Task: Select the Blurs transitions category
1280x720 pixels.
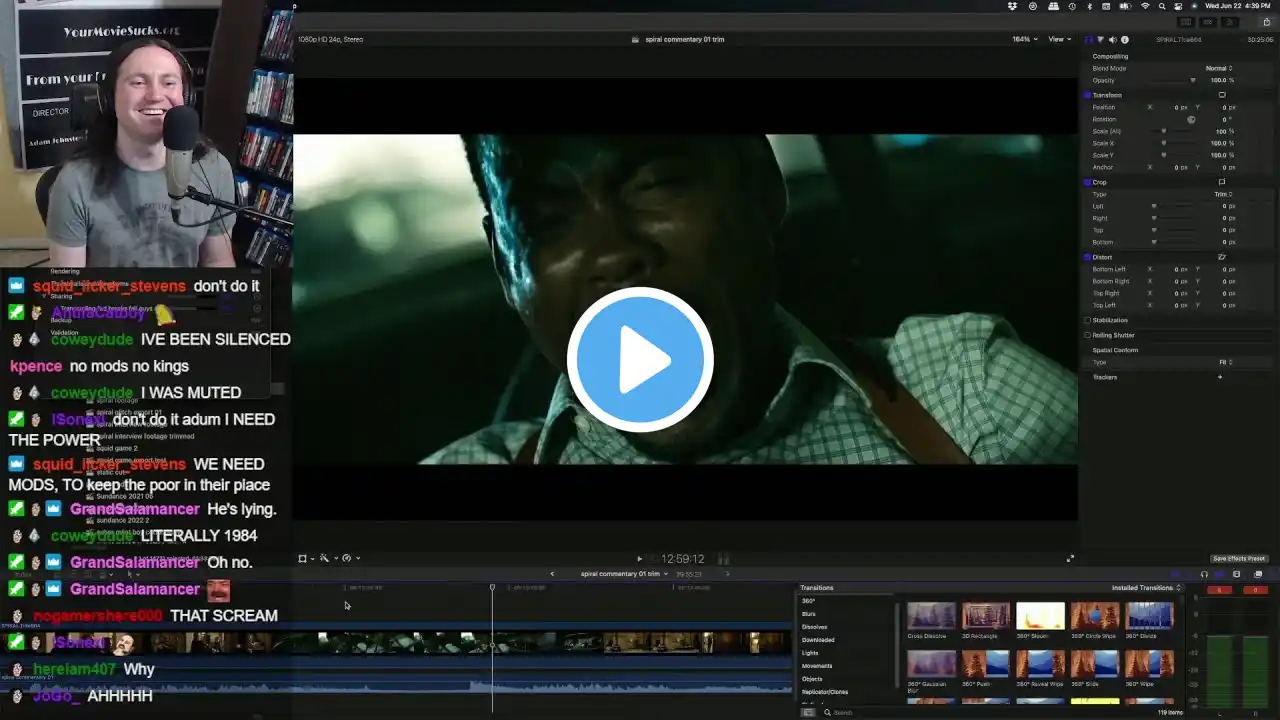Action: click(809, 614)
